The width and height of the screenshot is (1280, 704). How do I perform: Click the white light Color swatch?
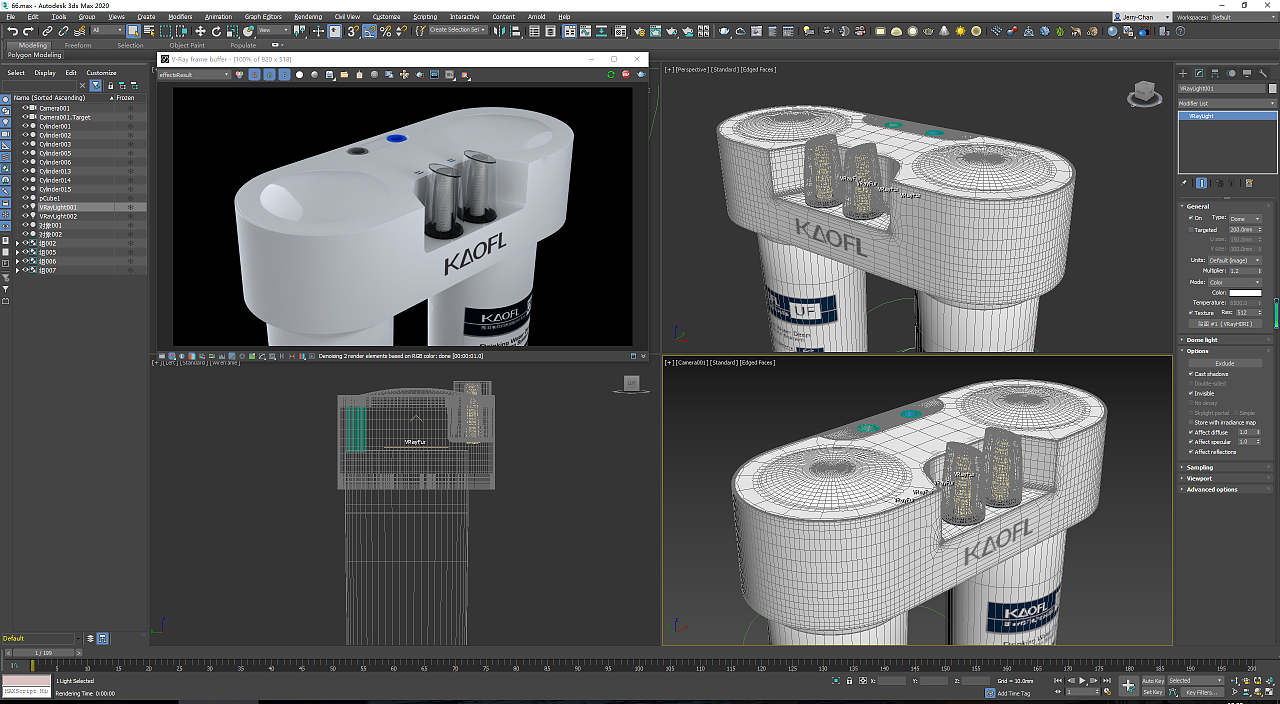(x=1245, y=293)
